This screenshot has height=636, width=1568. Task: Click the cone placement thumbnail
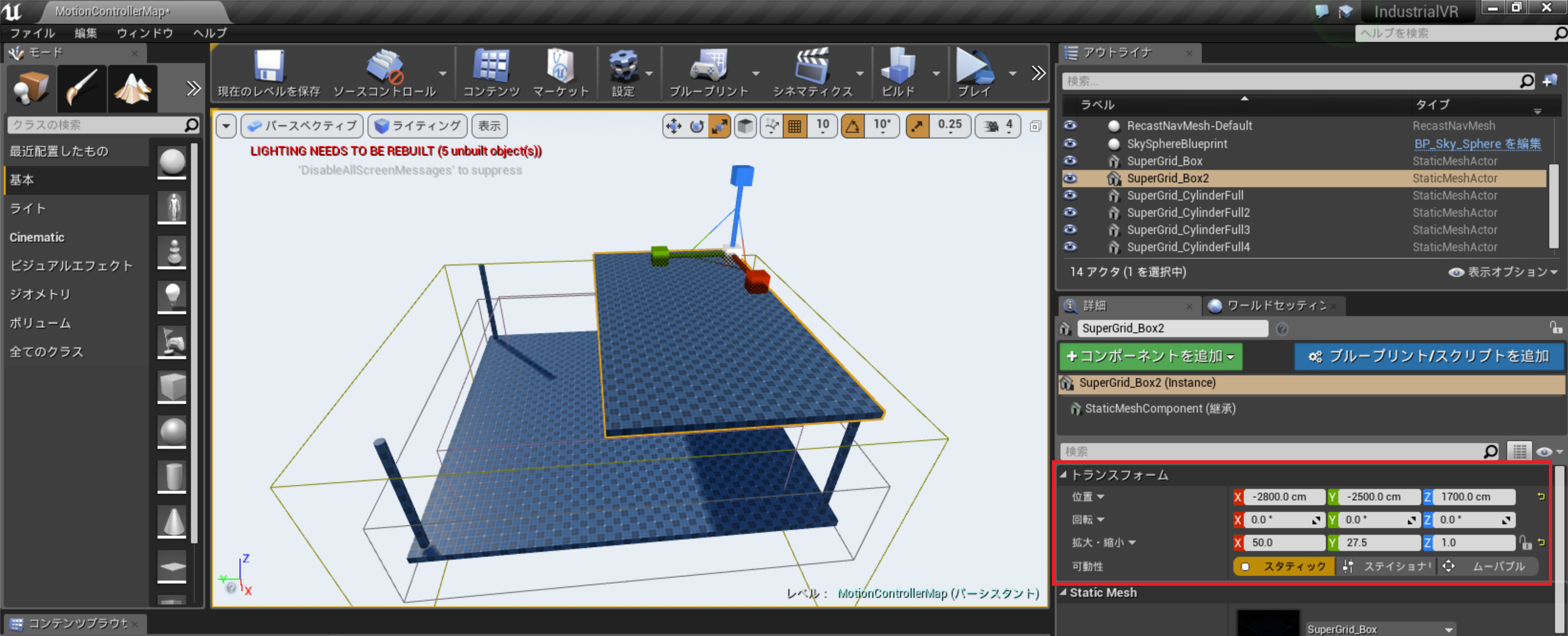click(172, 522)
